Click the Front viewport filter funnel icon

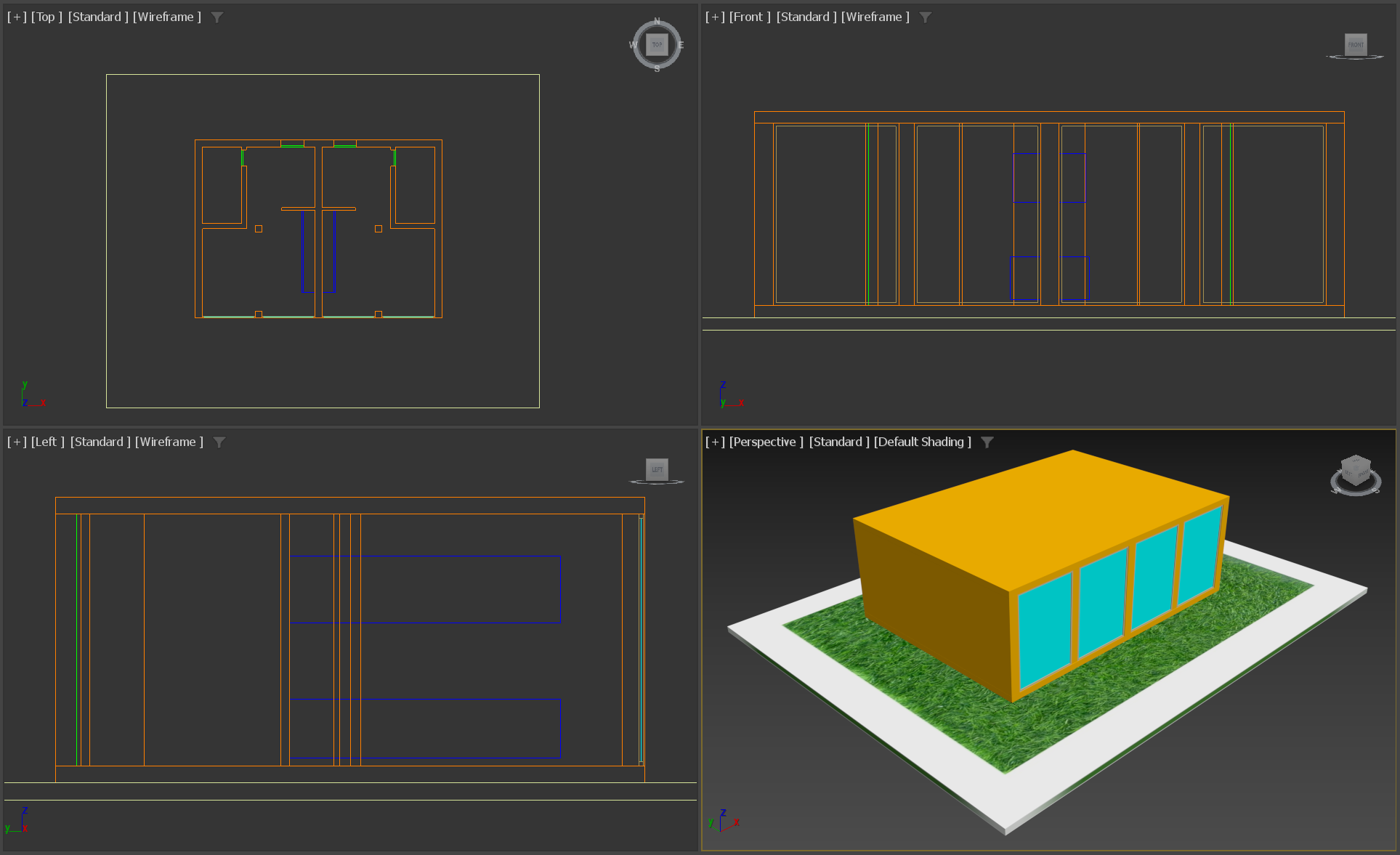point(925,17)
